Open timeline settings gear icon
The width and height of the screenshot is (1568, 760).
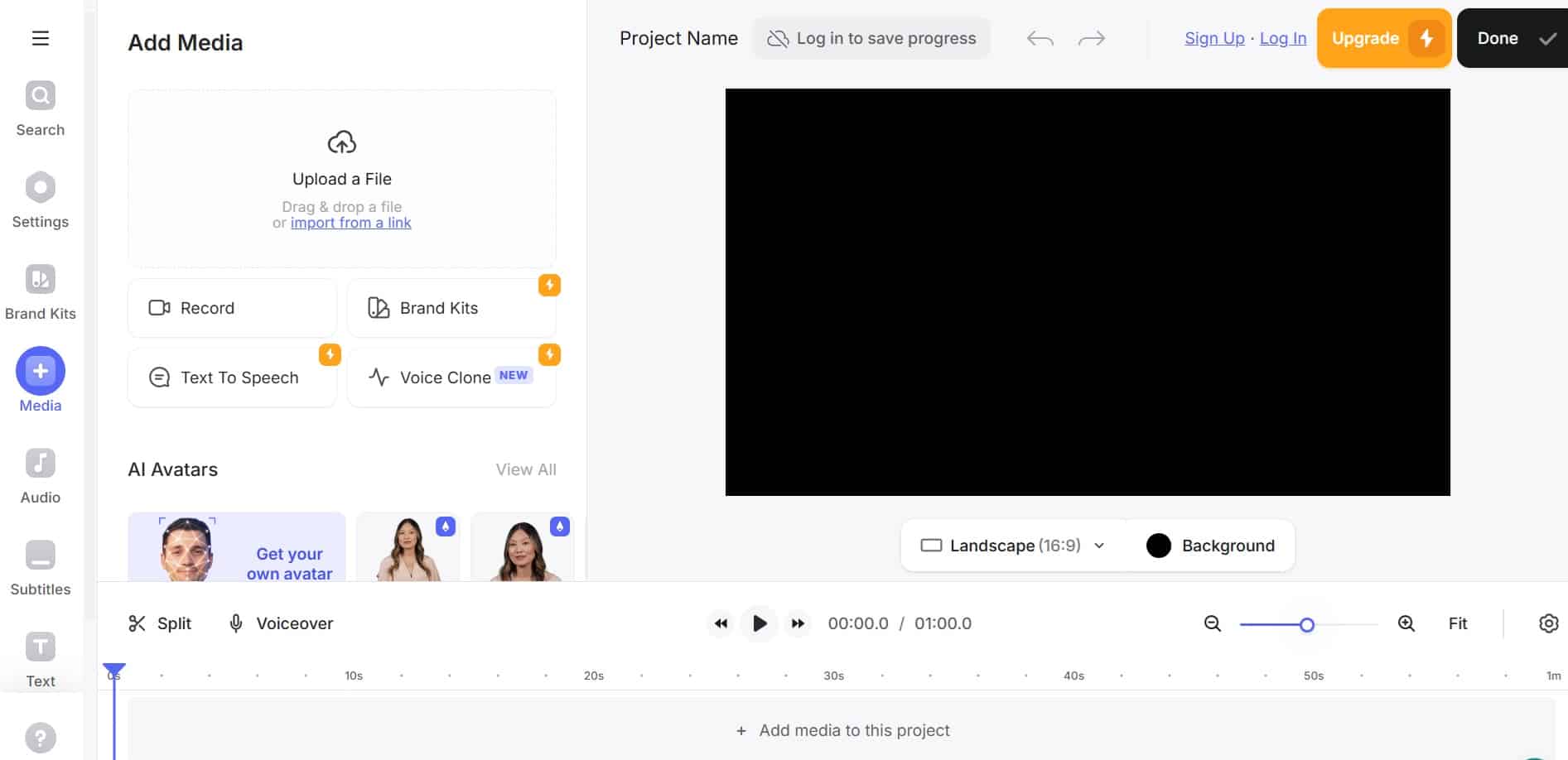coord(1548,623)
